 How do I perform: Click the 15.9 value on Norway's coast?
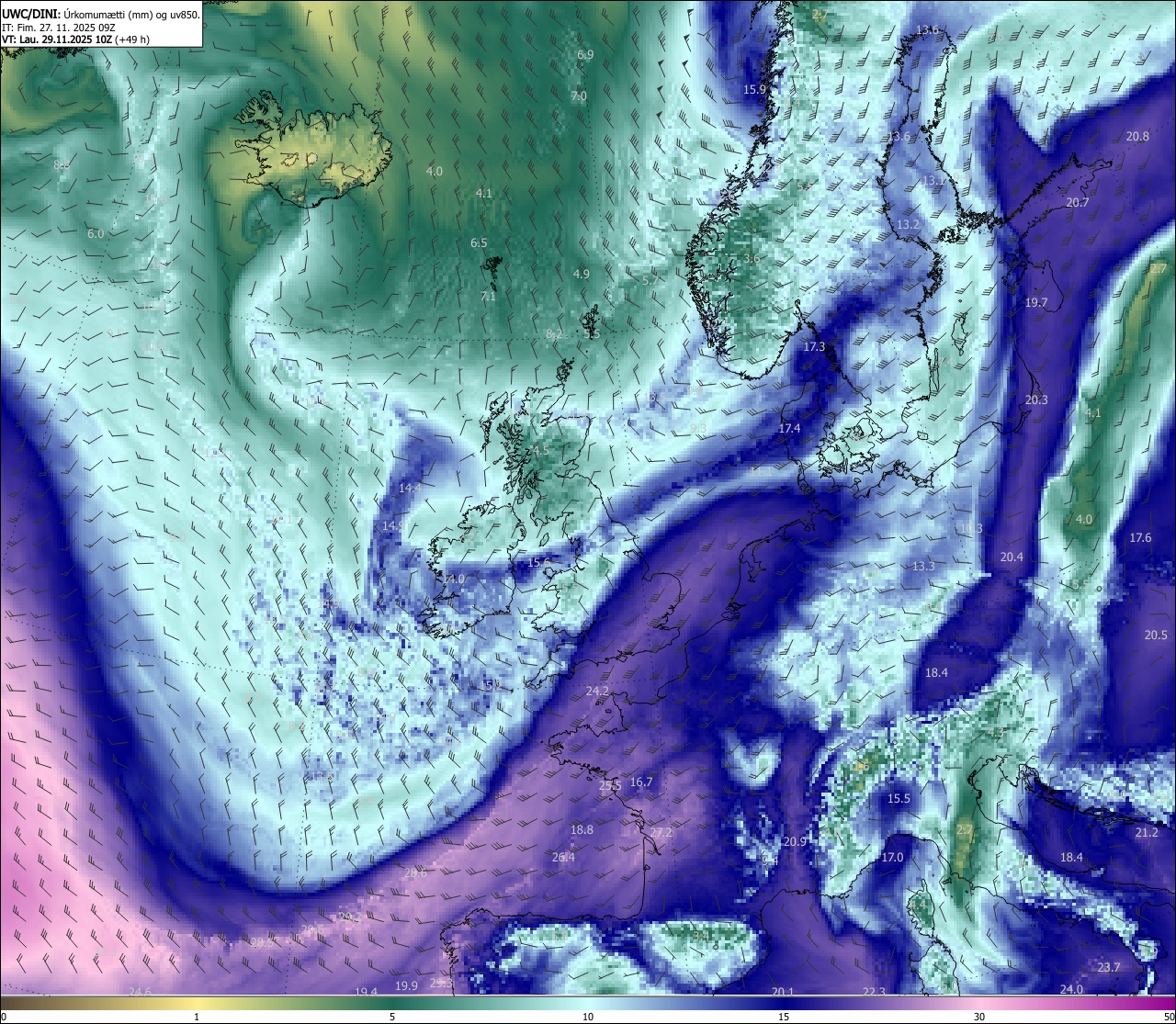click(754, 89)
